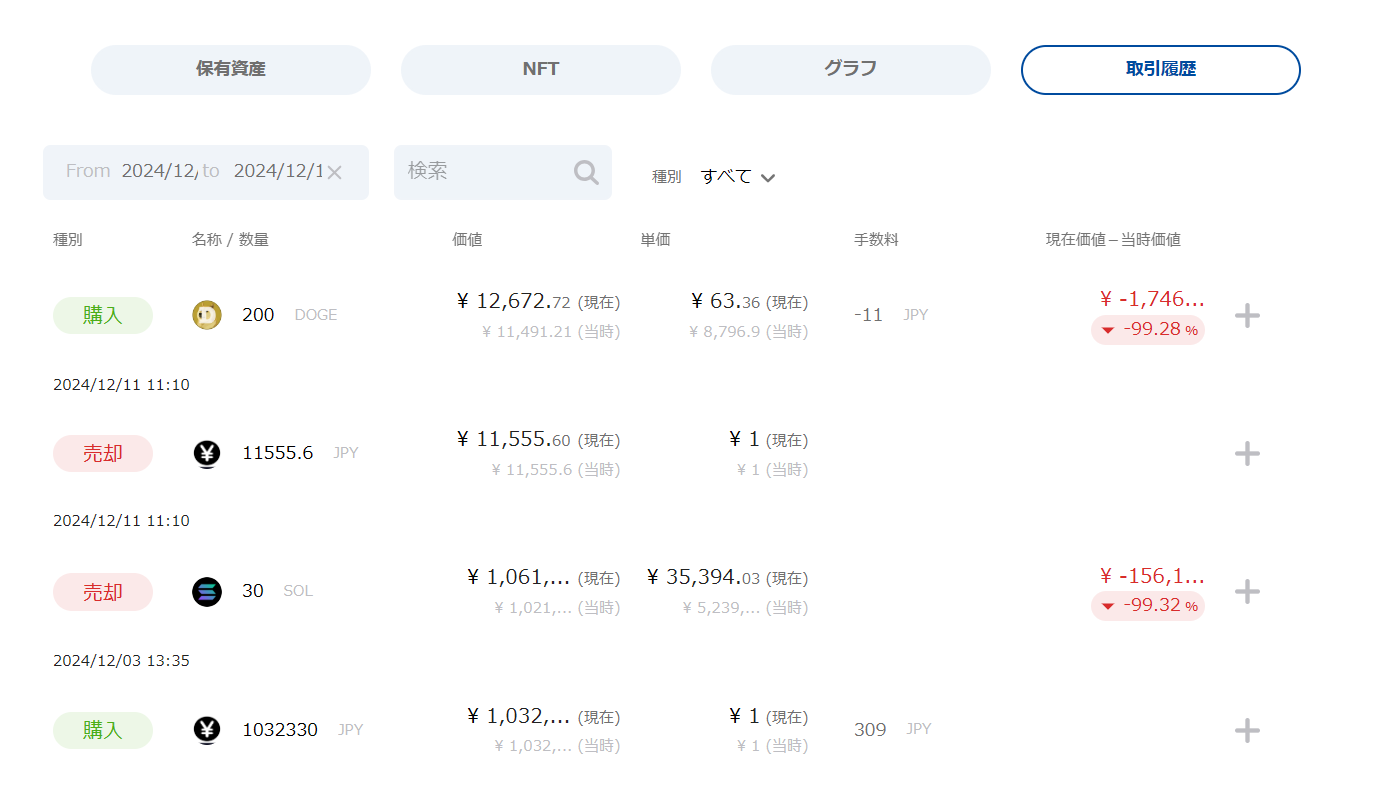Viewport: 1386px width, 788px height.
Task: Click the magnifier search icon
Action: (x=586, y=173)
